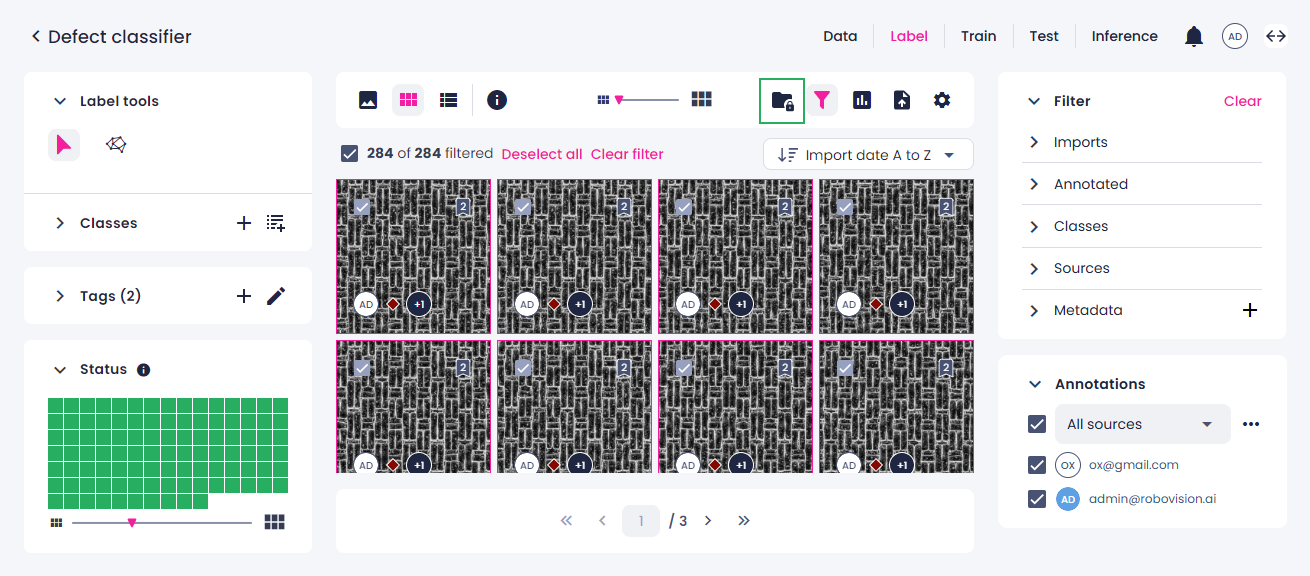Image resolution: width=1310 pixels, height=576 pixels.
Task: Click the large grid icon in Status panel
Action: click(275, 522)
